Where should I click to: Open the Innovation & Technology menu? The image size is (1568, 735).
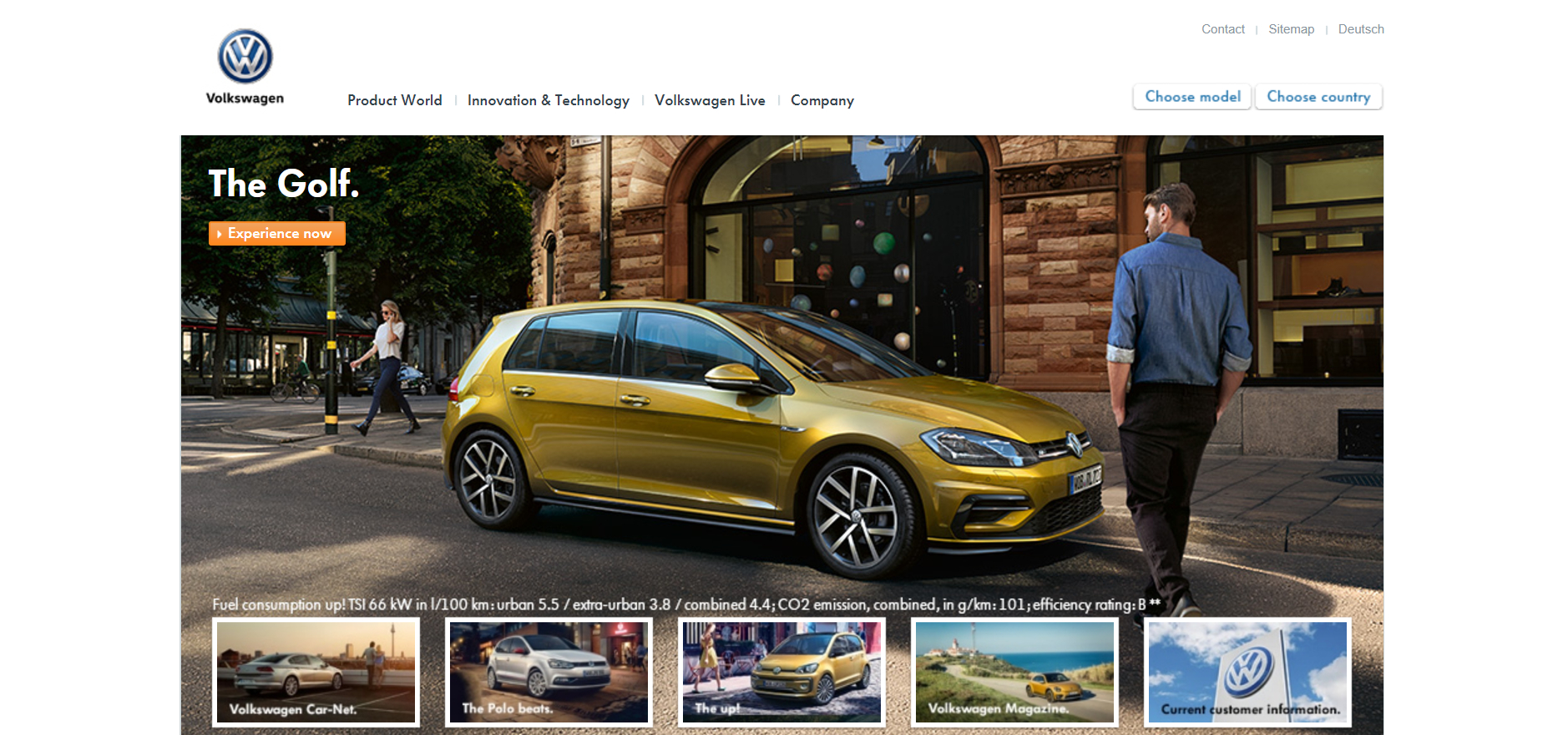pos(549,100)
